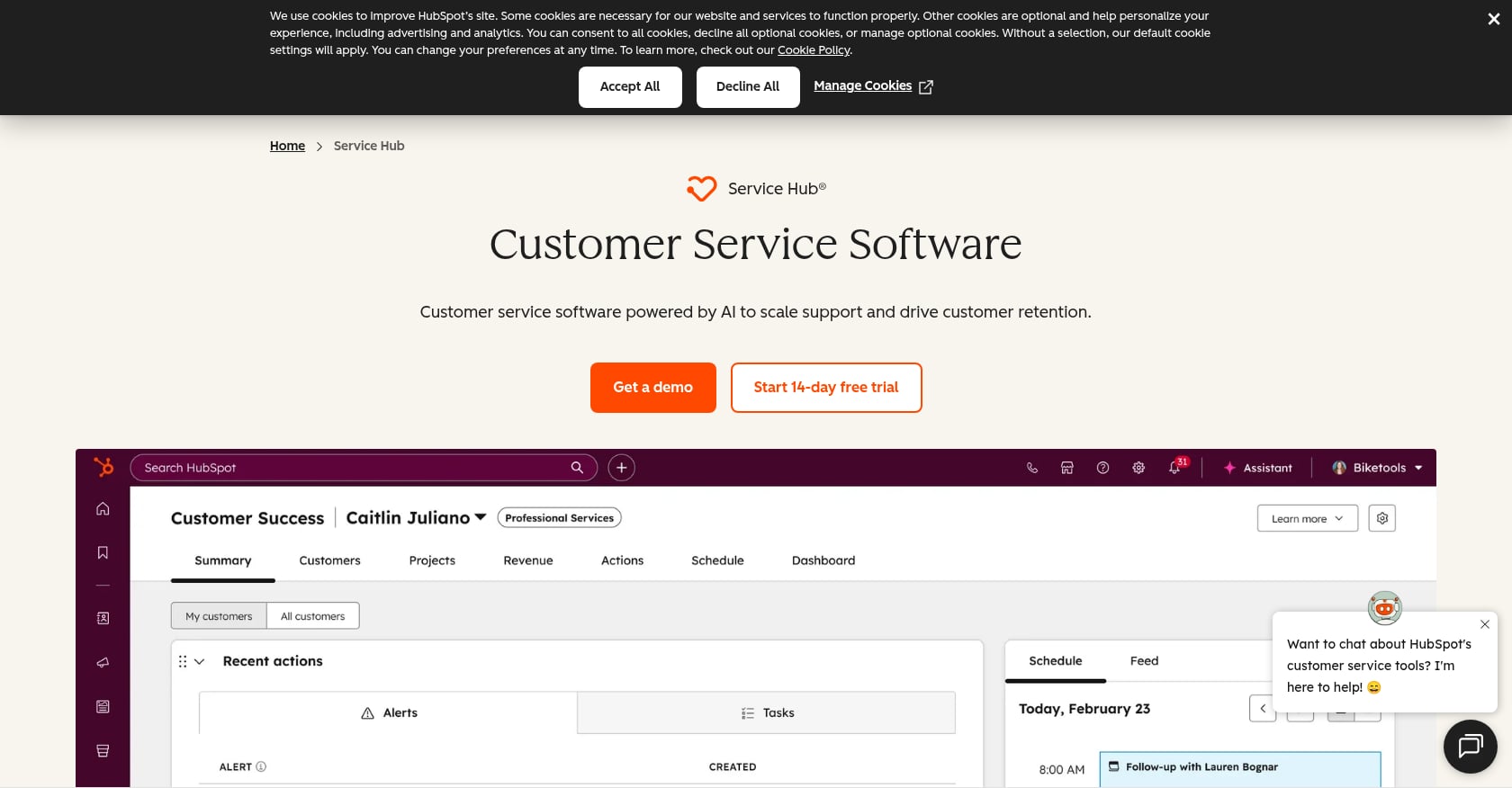Open the phone calling icon
Image resolution: width=1512 pixels, height=788 pixels.
pos(1031,468)
